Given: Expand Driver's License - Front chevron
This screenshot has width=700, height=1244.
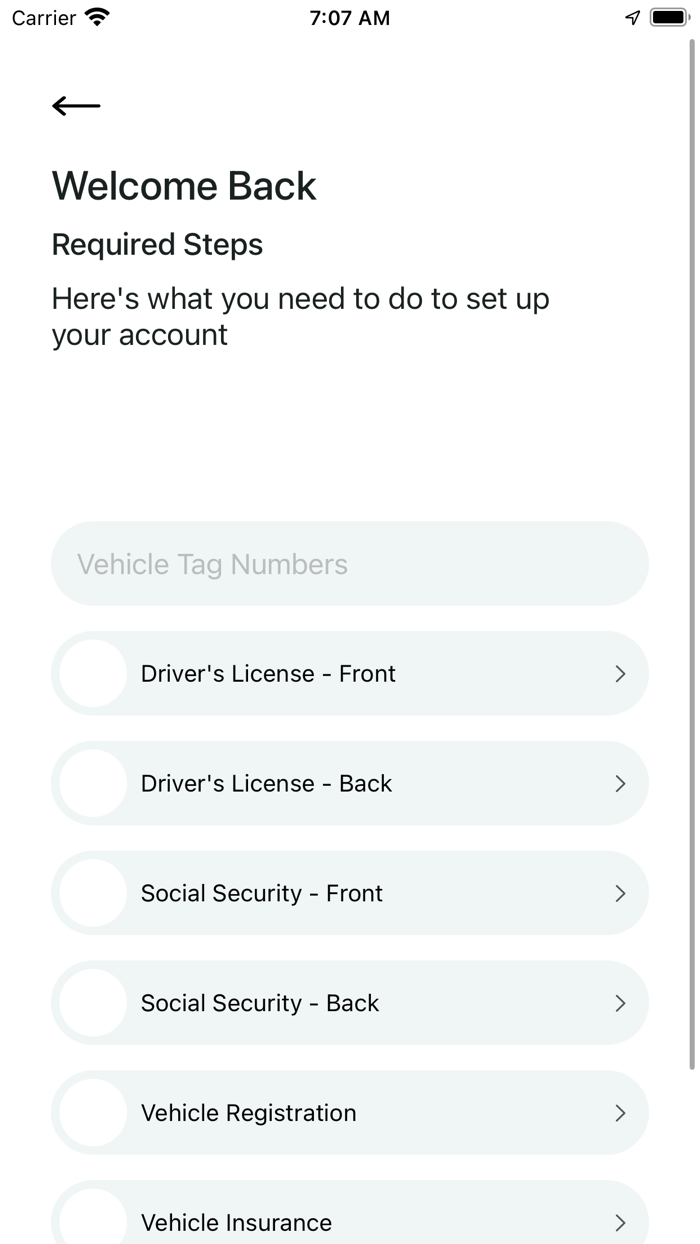Looking at the screenshot, I should coord(620,674).
